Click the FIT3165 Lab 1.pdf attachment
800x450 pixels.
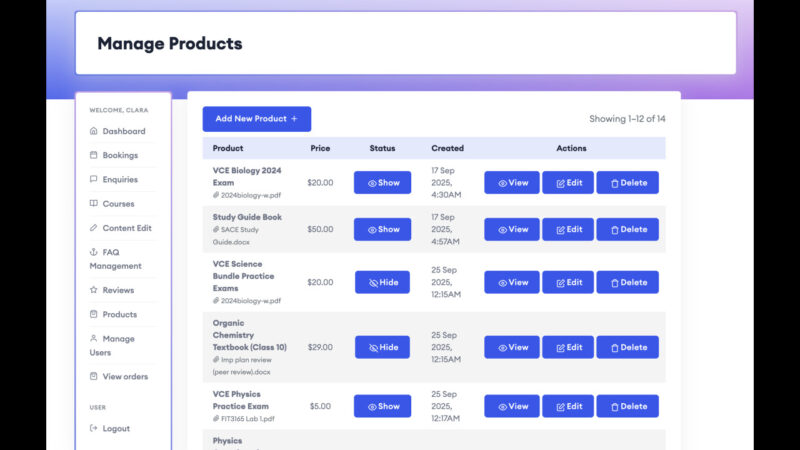click(243, 419)
